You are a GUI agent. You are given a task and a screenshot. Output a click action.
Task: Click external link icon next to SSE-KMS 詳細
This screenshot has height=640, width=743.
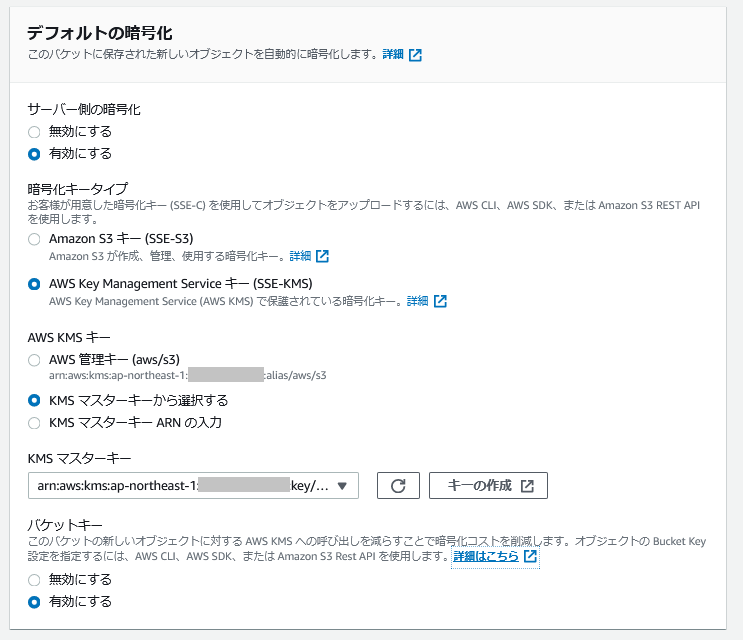(440, 301)
